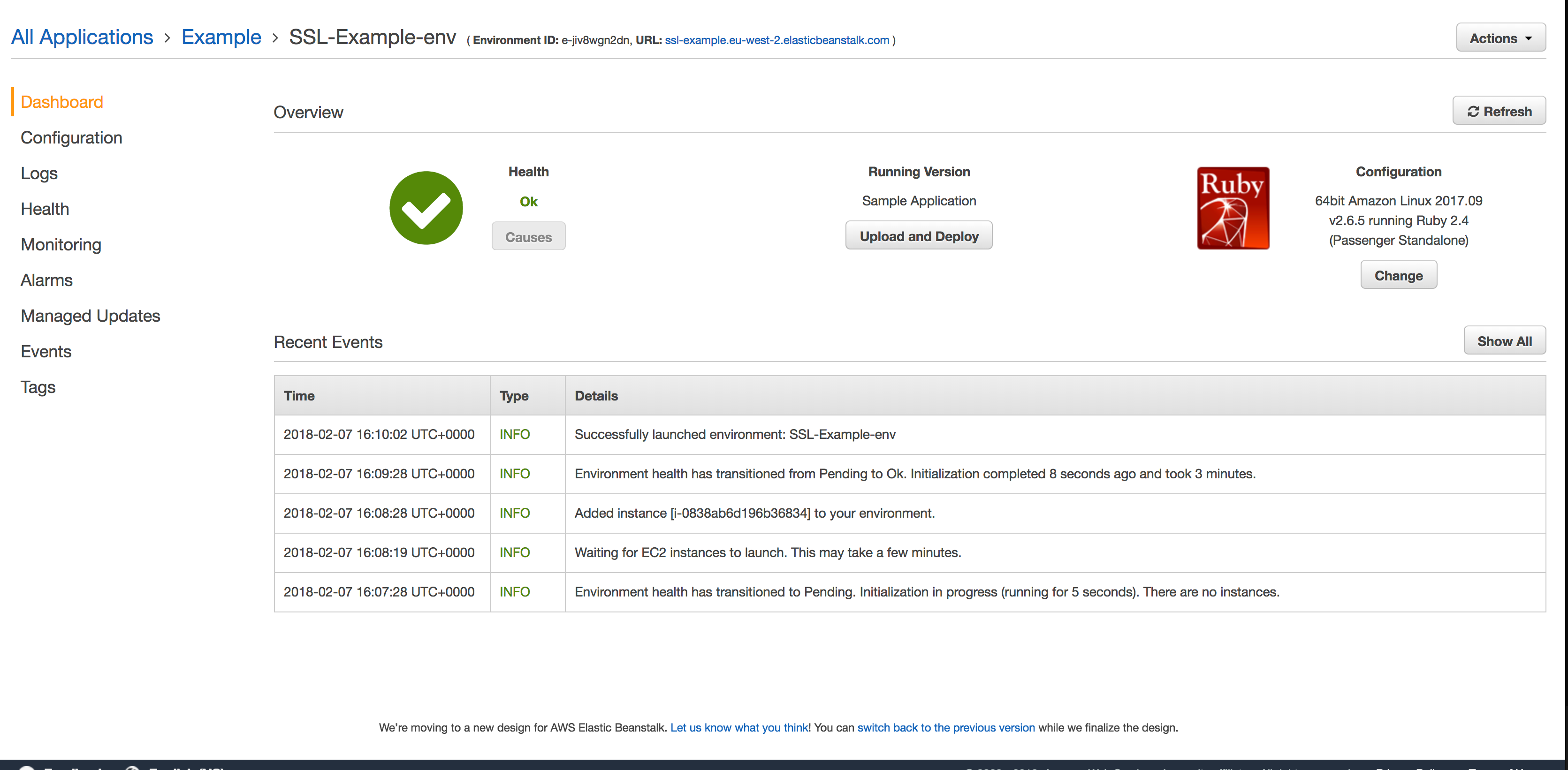Screen dimensions: 1568x770
Task: Open Monitoring in the sidebar
Action: click(x=61, y=245)
